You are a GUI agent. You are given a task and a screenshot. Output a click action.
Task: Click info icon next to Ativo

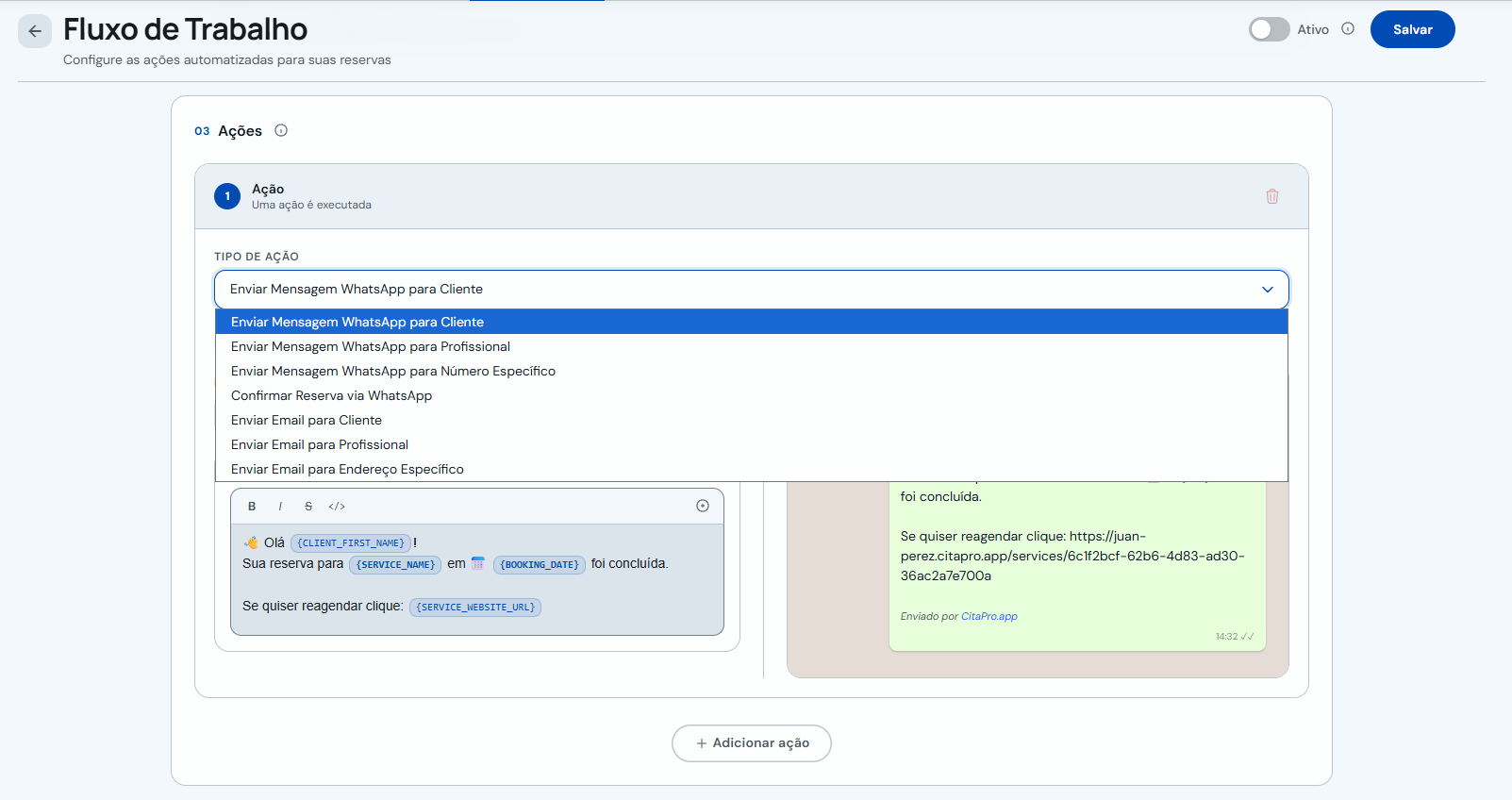1348,29
